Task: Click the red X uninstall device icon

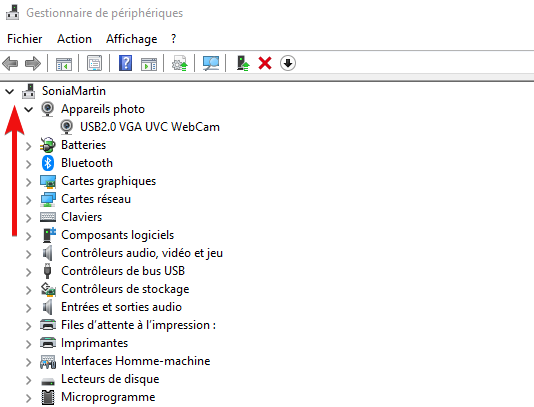Action: [265, 63]
